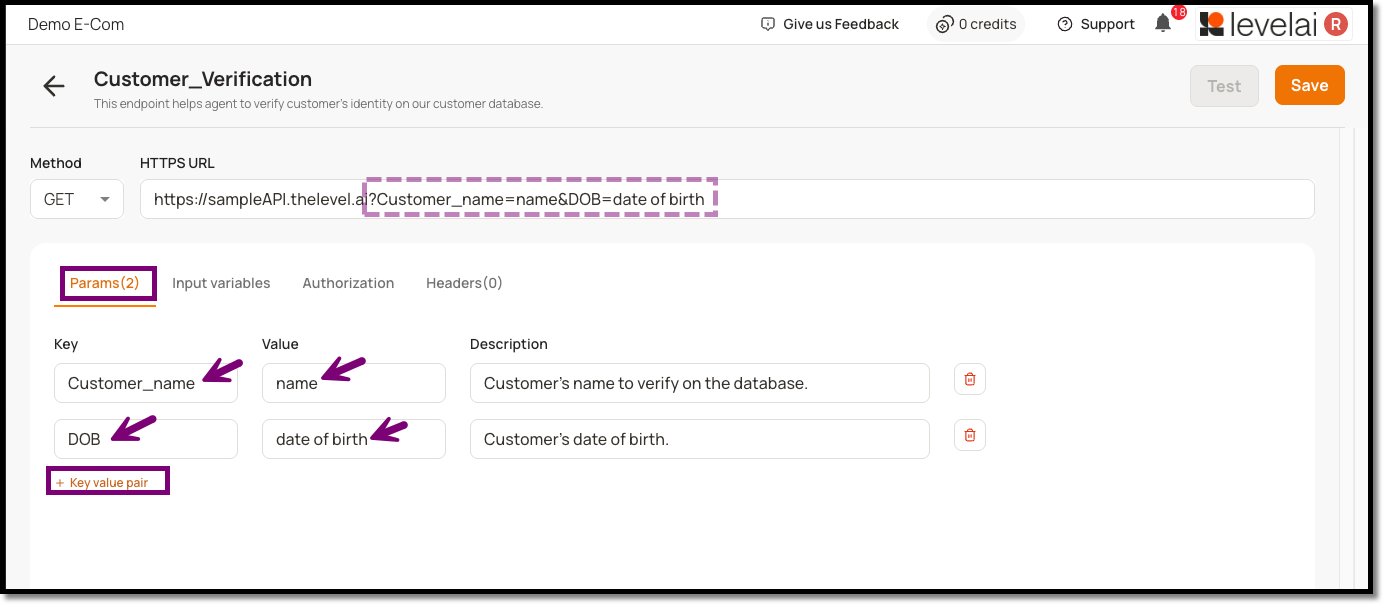Open the notifications bell icon
The height and width of the screenshot is (604, 1383).
[1163, 24]
